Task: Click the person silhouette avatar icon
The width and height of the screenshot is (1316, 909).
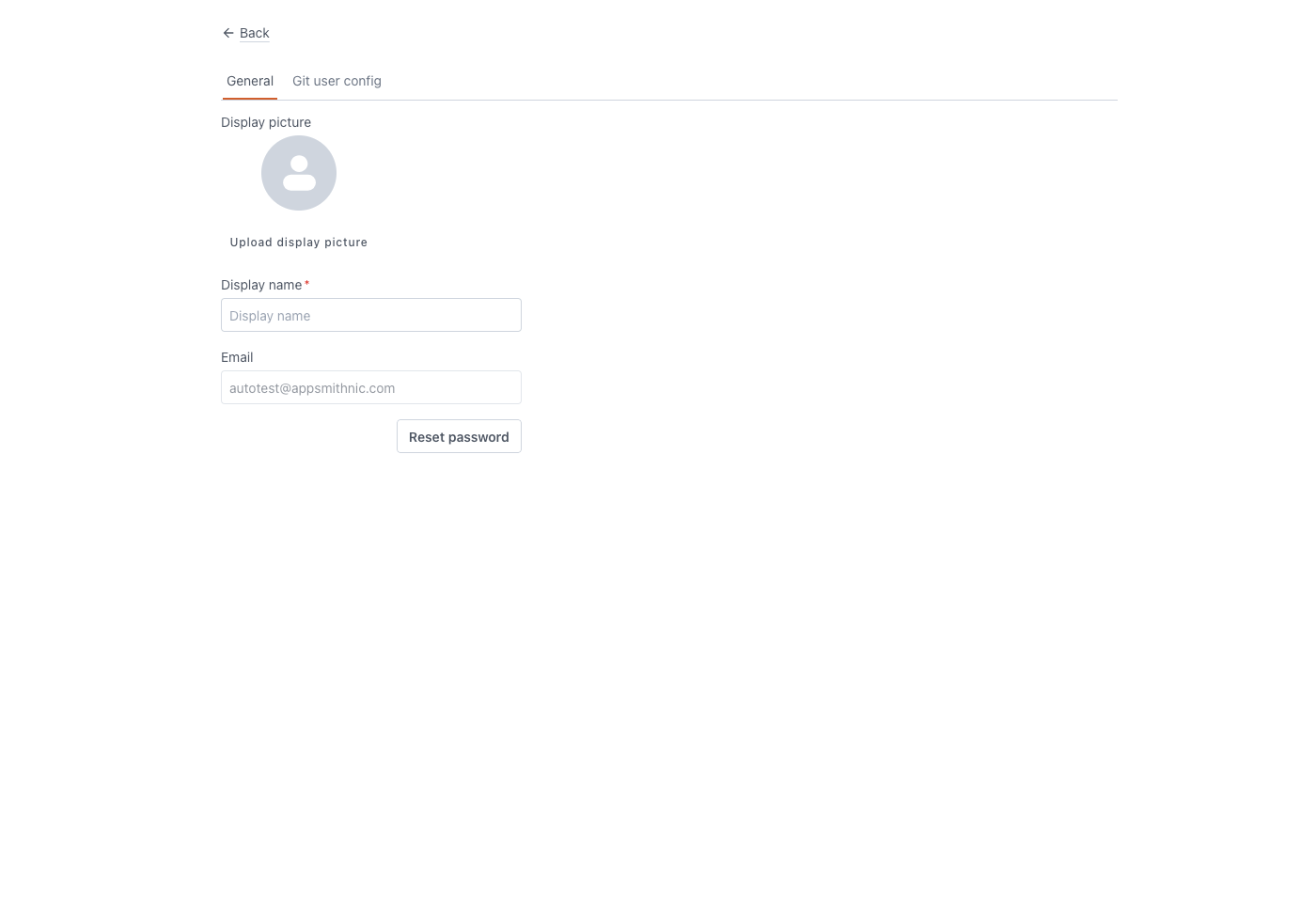Action: pyautogui.click(x=299, y=173)
